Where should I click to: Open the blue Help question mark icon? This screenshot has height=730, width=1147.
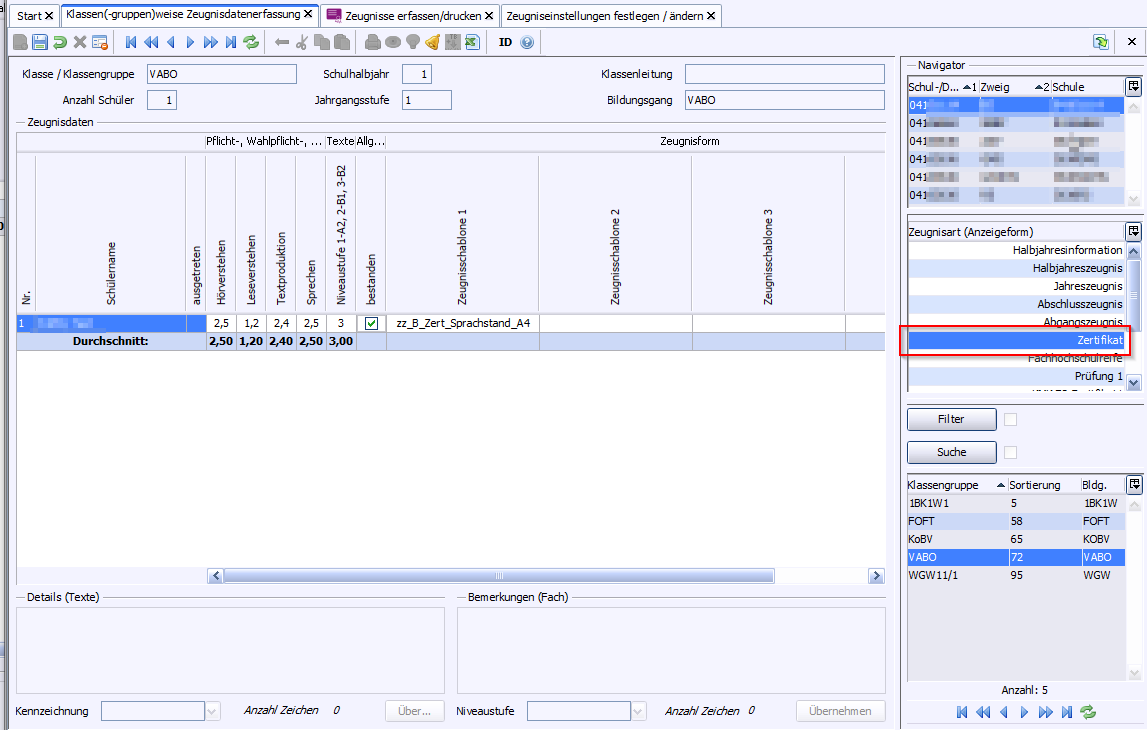[x=527, y=42]
